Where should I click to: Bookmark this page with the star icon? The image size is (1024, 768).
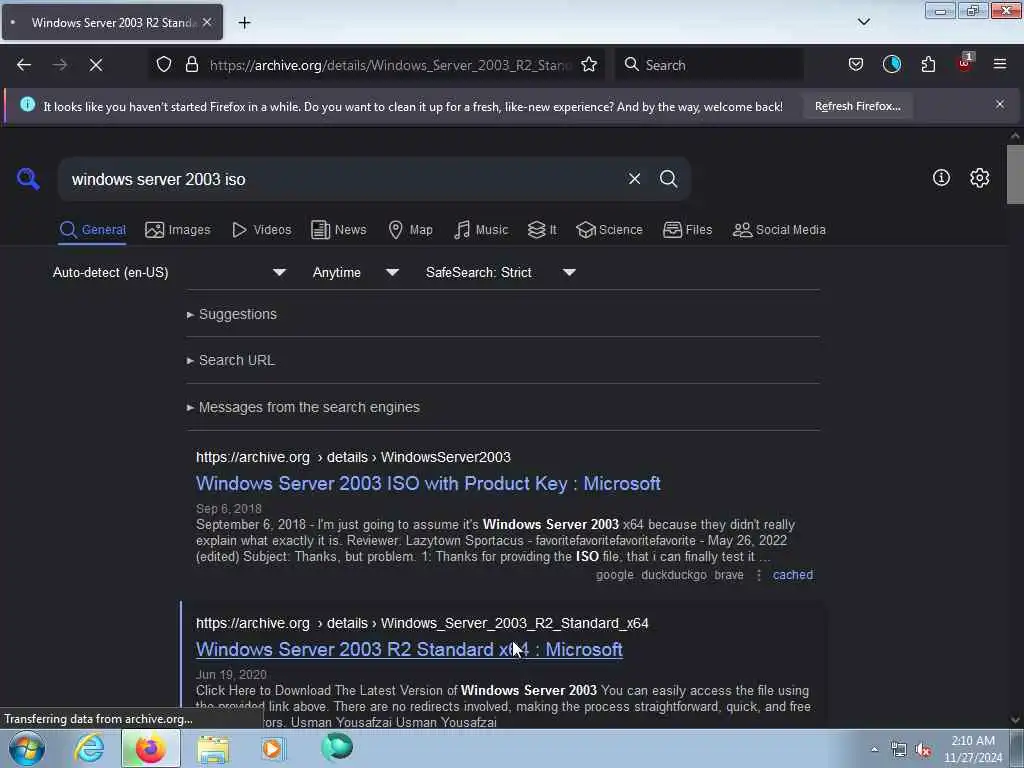[x=589, y=65]
